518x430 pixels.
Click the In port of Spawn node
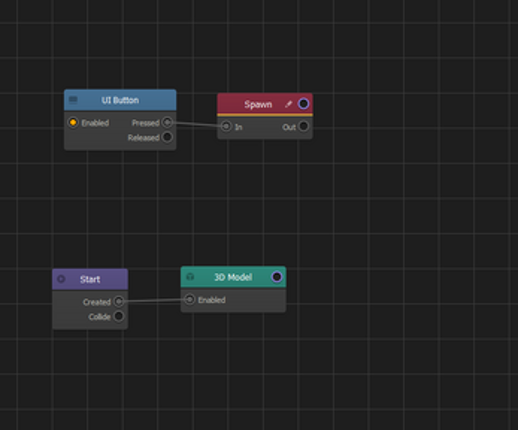point(226,126)
